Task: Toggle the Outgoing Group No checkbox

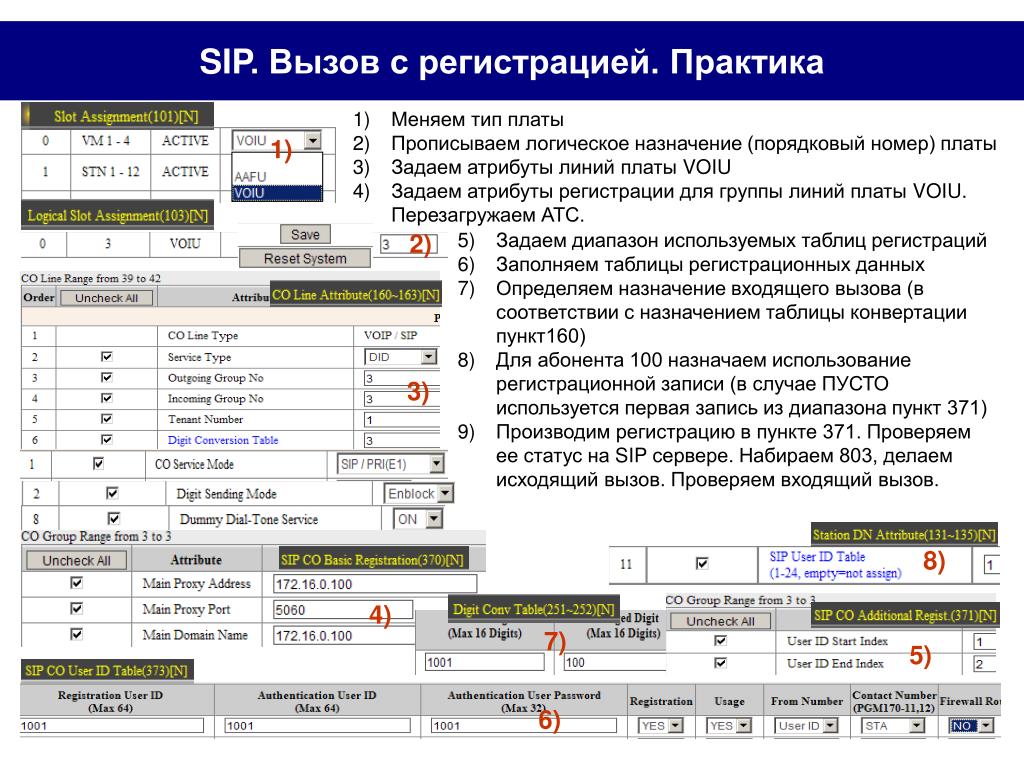Action: (x=106, y=377)
